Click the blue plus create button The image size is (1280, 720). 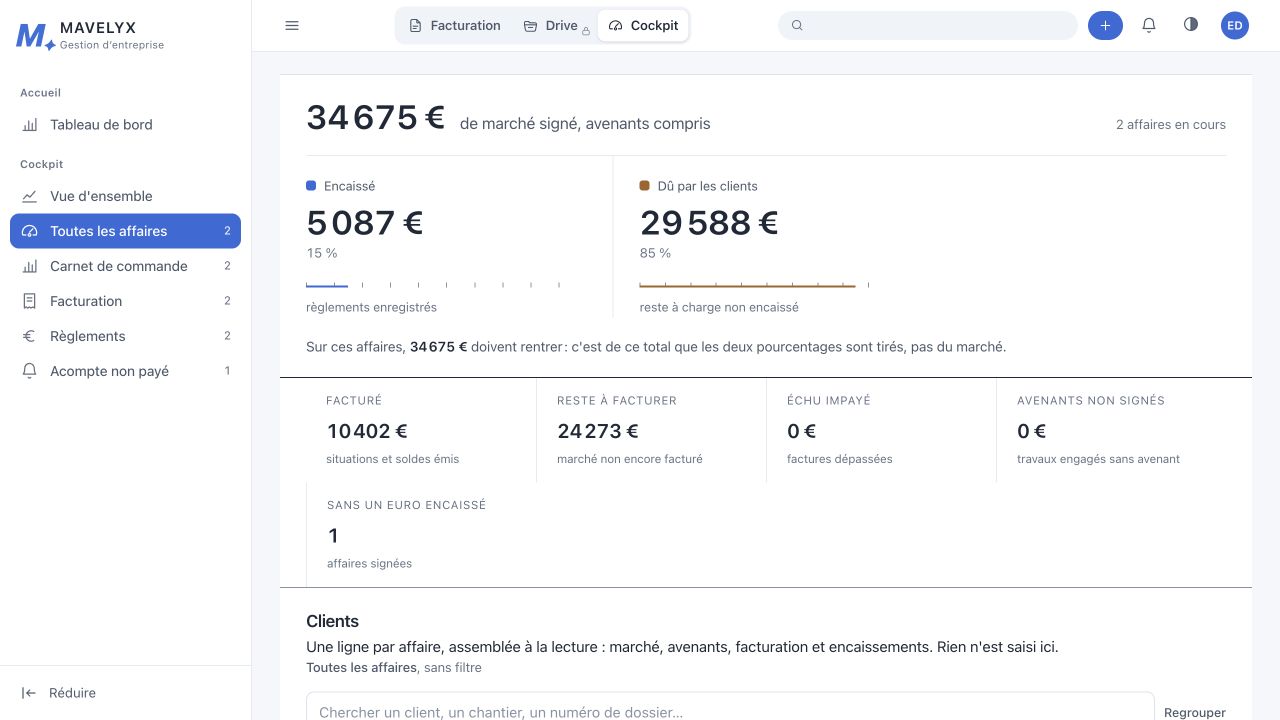pos(1105,26)
